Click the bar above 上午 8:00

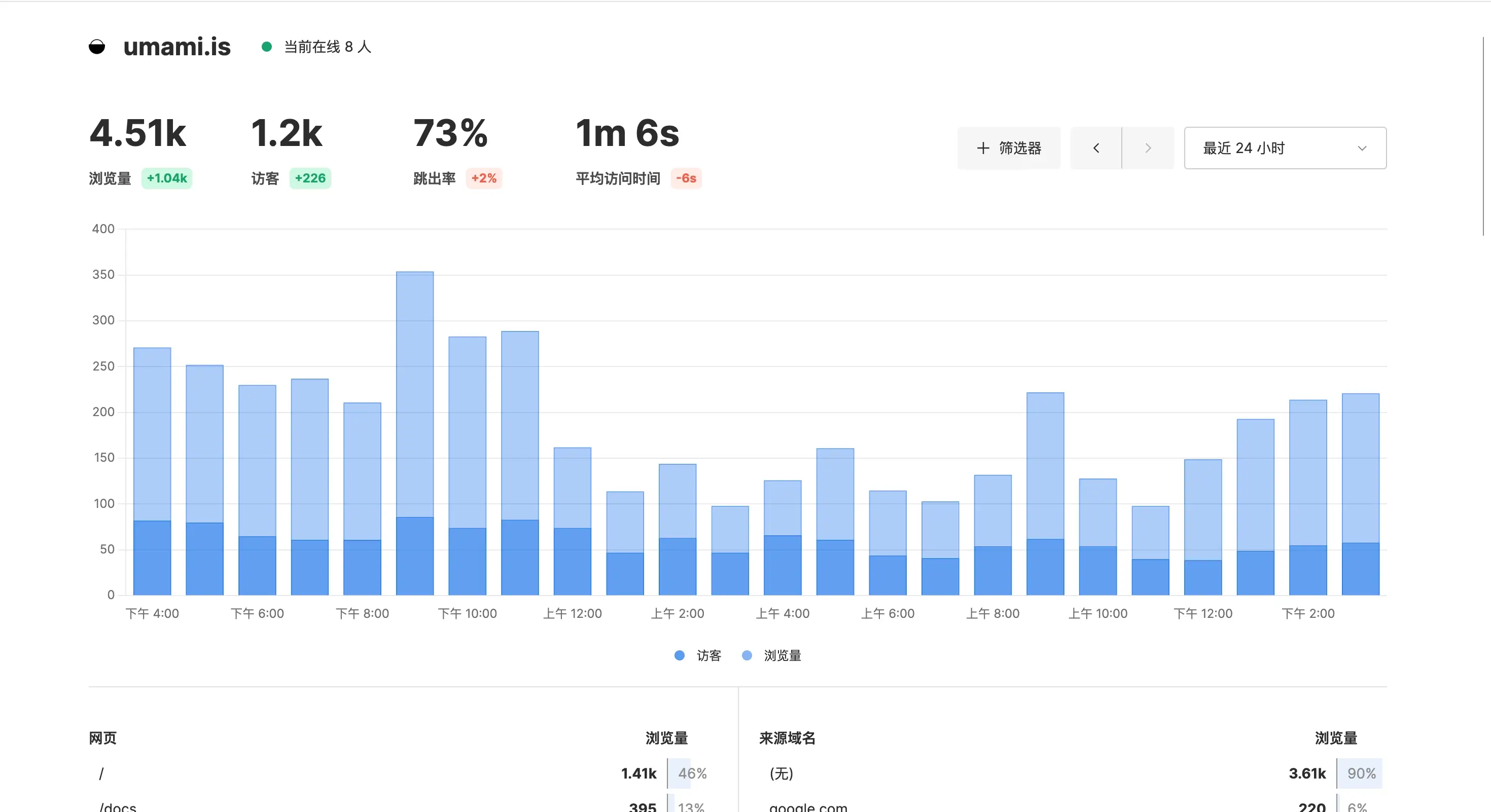[x=992, y=535]
